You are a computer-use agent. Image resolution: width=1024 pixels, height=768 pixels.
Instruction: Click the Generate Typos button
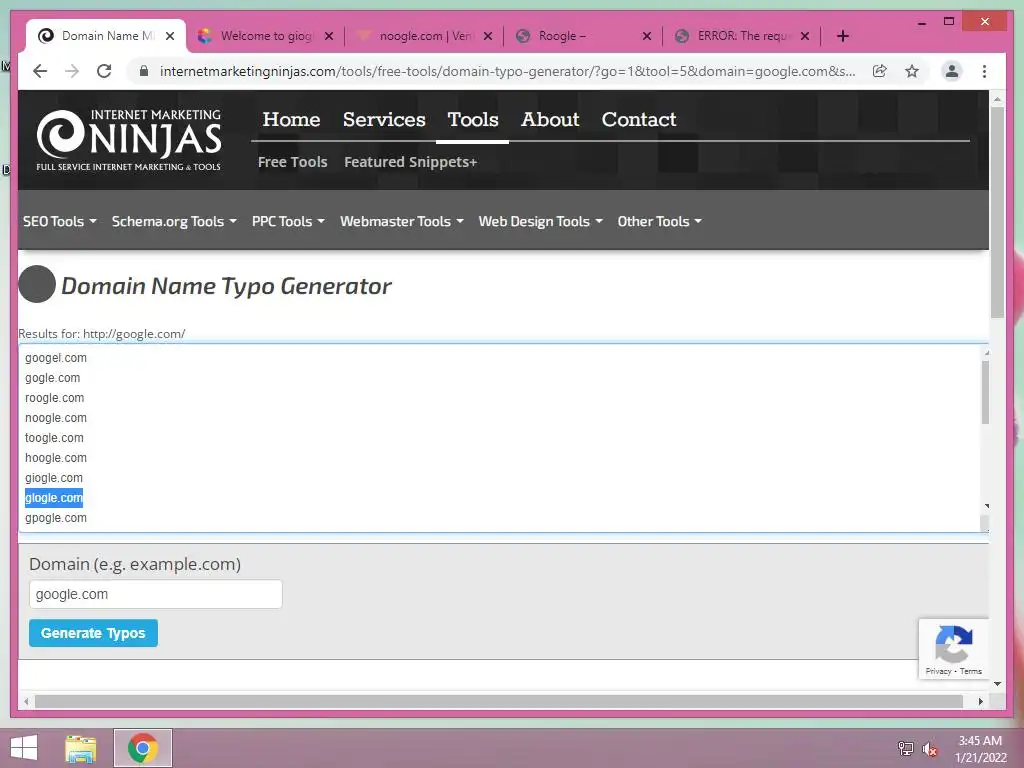point(93,633)
